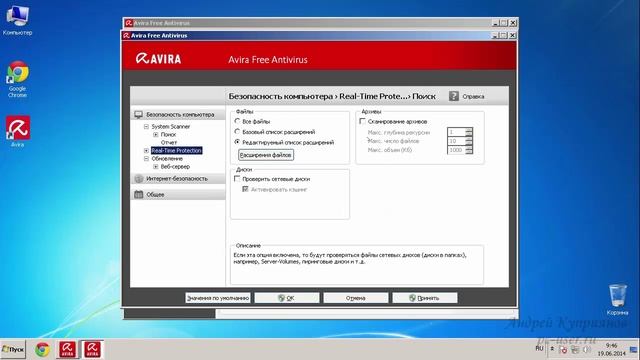This screenshot has width=640, height=360.
Task: Click the front Avira window title bar icon
Action: click(127, 36)
